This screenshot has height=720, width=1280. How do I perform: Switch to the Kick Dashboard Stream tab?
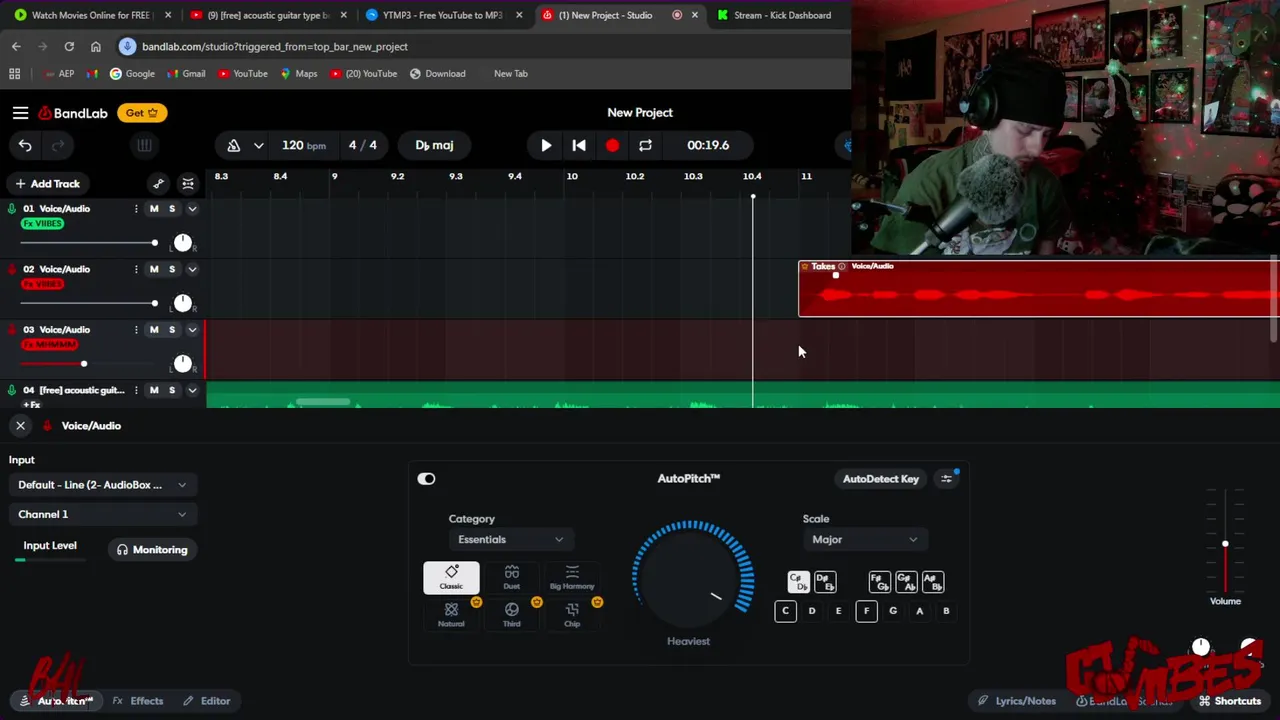tap(782, 15)
